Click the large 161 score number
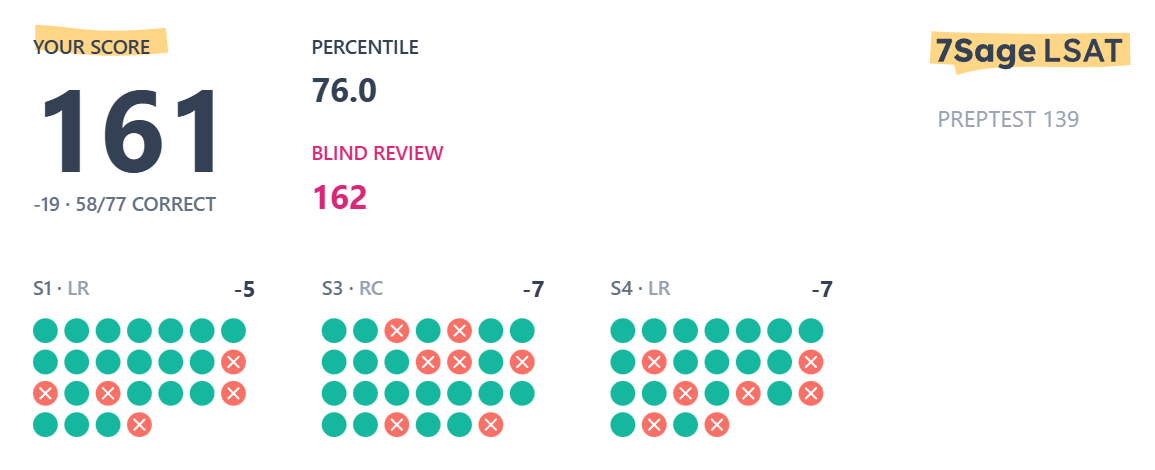Viewport: 1155px width, 470px height. point(130,131)
